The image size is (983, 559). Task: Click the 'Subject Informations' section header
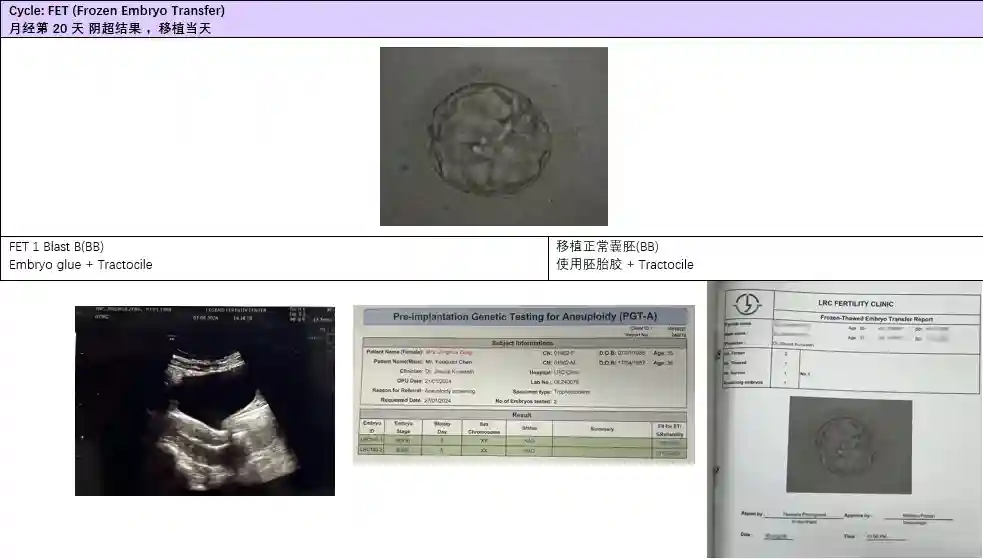(523, 342)
